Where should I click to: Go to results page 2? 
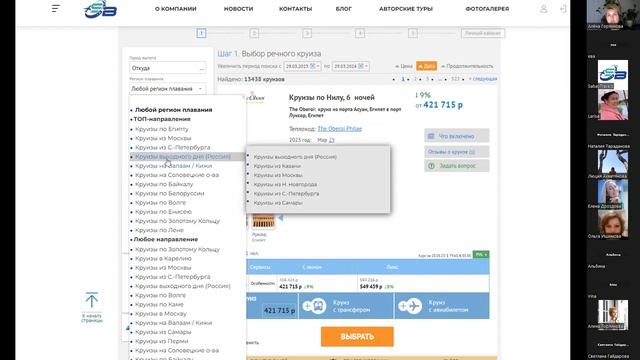pos(415,79)
